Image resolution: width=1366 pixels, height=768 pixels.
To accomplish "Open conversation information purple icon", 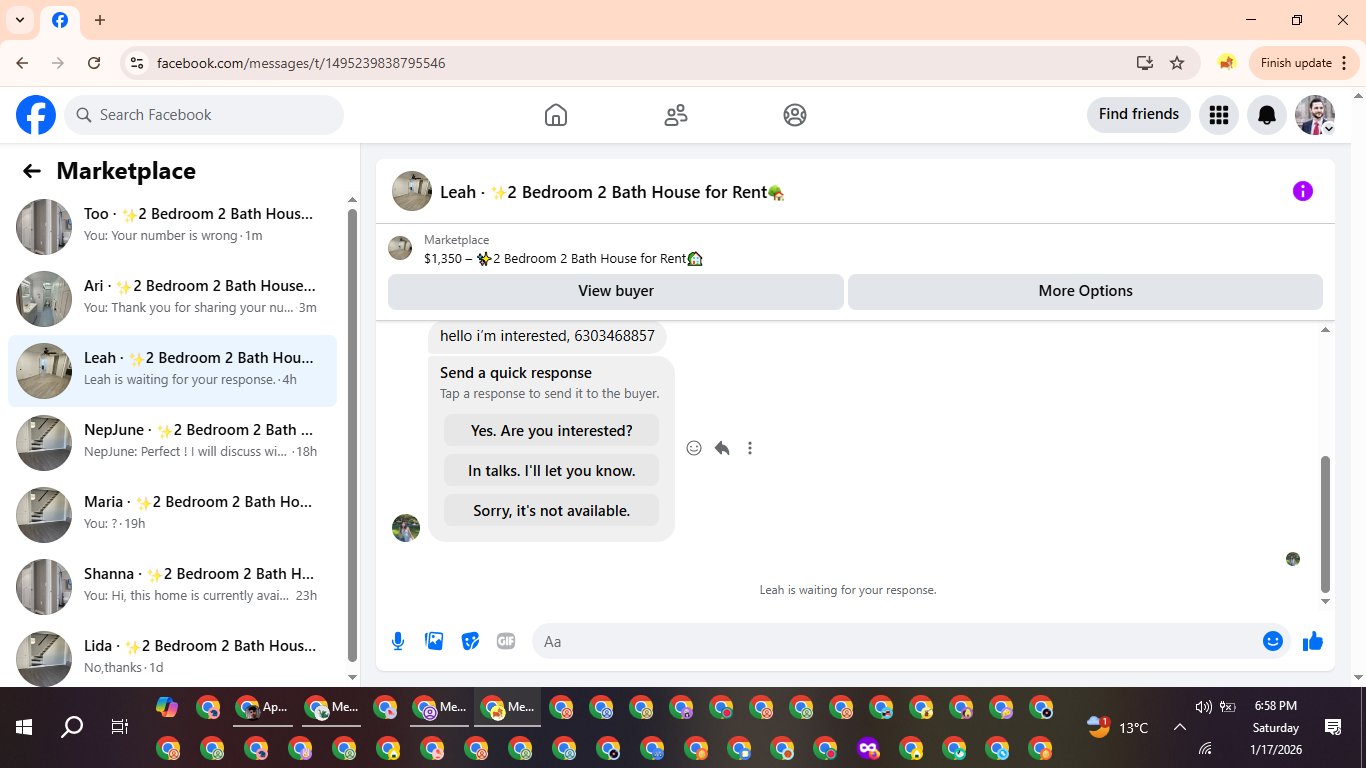I will click(1302, 191).
